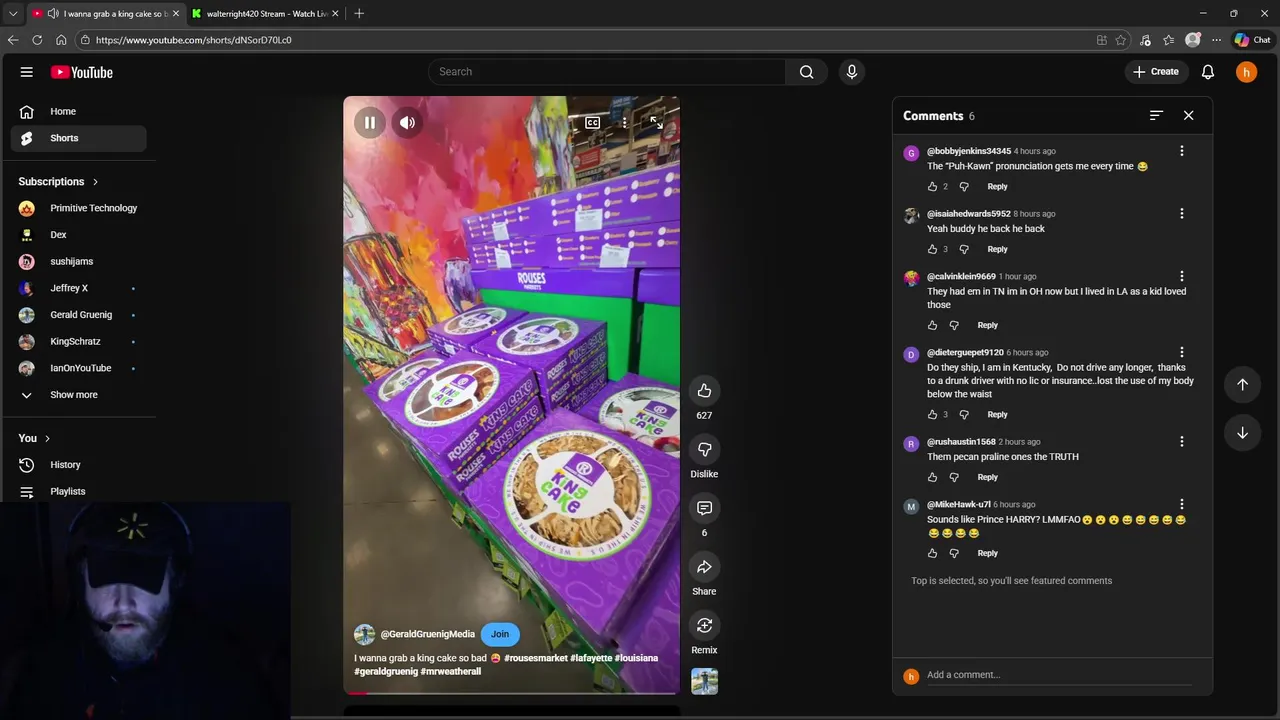Open the comments icon showing 6
Image resolution: width=1280 pixels, height=720 pixels.
click(704, 509)
